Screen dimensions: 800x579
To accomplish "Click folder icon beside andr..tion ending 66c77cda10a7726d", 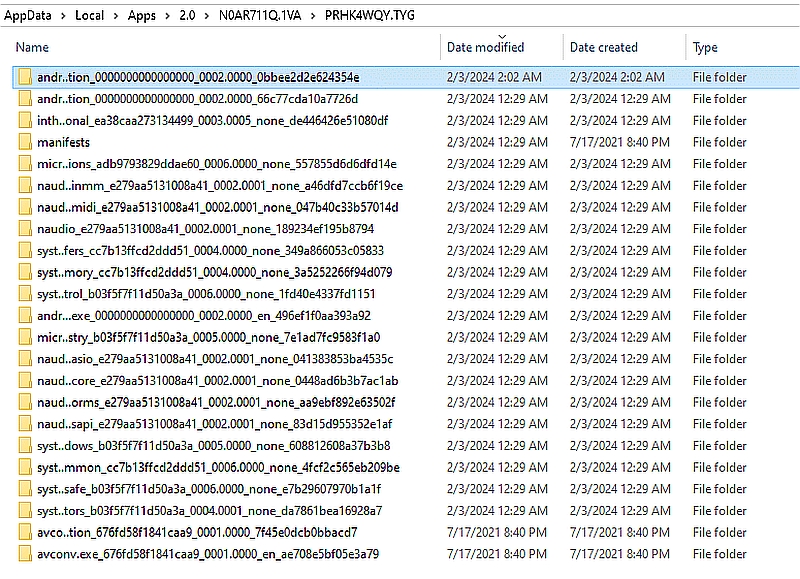I will click(x=24, y=98).
